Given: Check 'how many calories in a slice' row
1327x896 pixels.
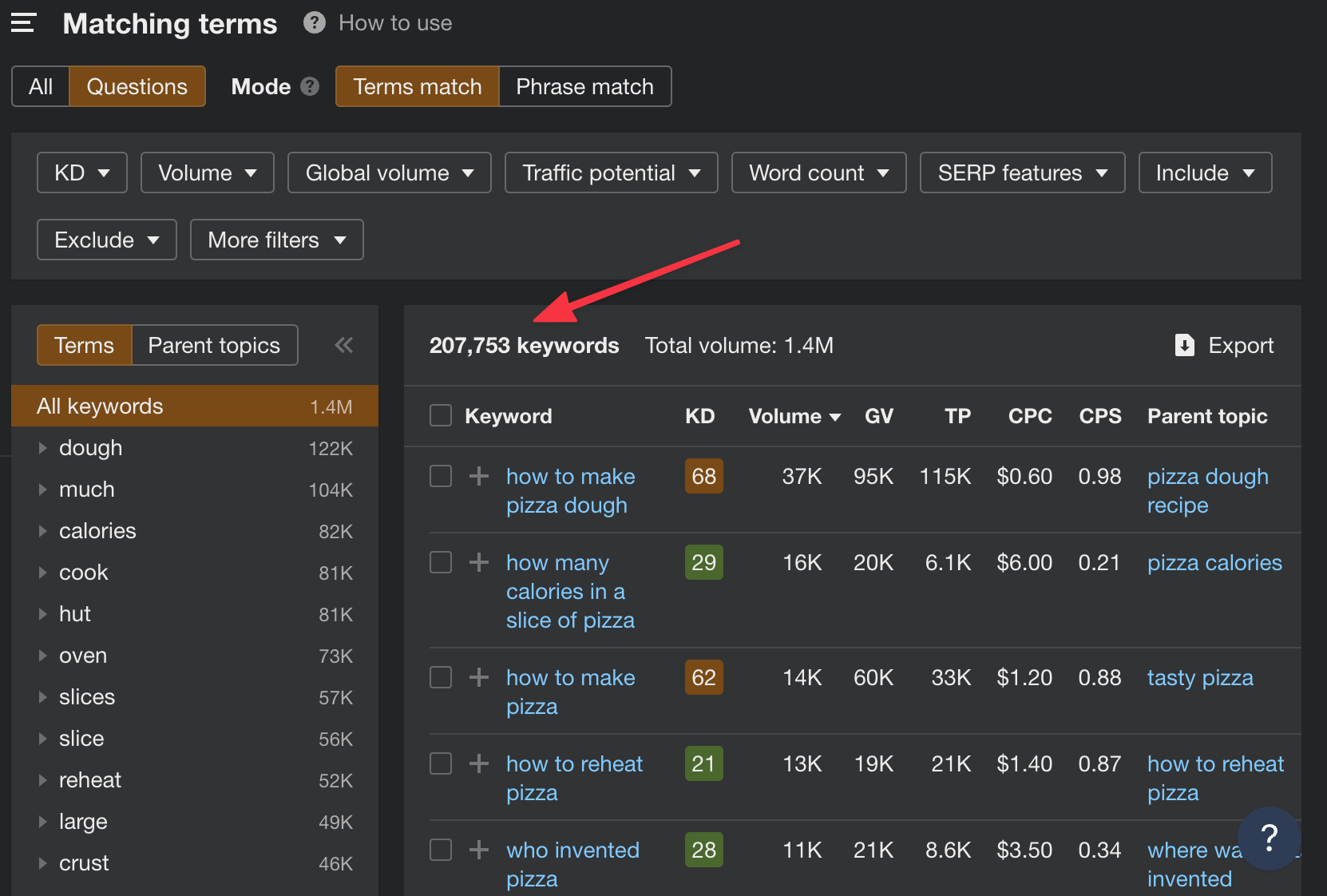Looking at the screenshot, I should click(x=441, y=562).
